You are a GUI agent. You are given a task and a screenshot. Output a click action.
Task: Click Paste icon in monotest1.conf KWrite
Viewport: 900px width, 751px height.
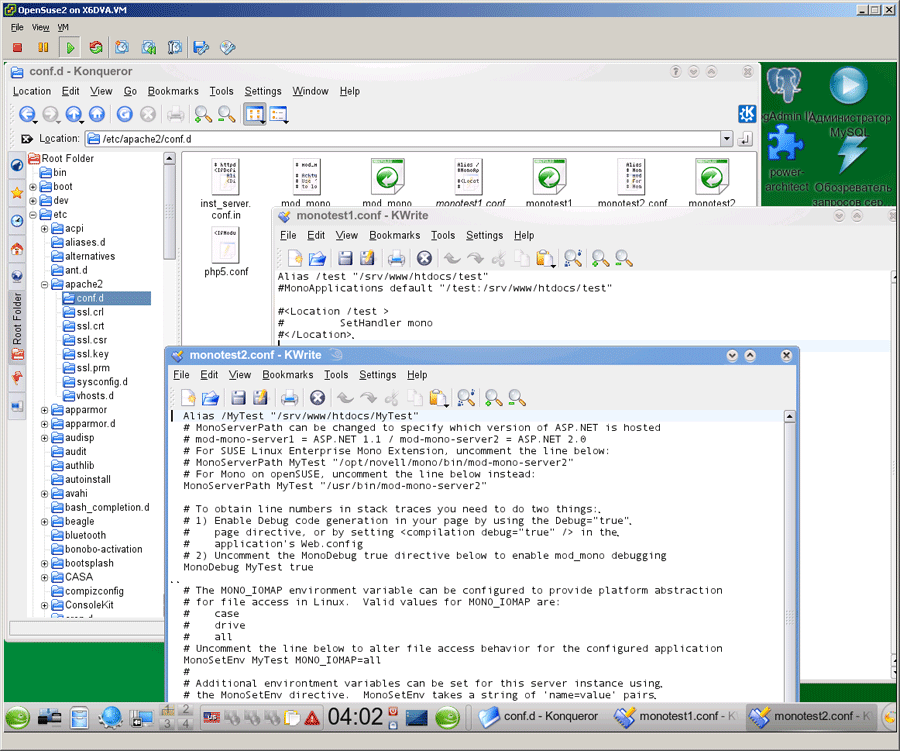point(545,258)
